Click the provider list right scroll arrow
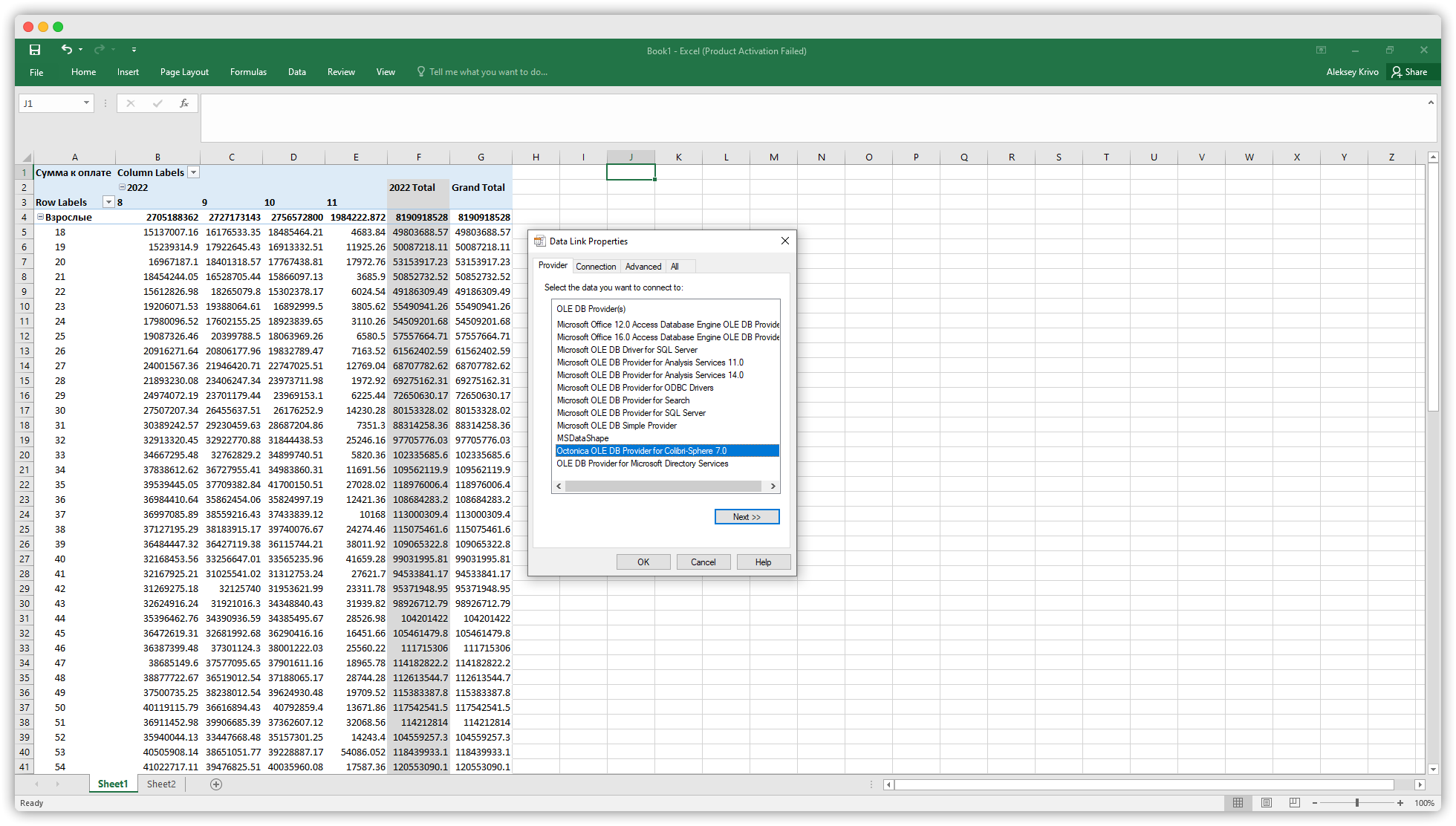1456x826 pixels. [x=773, y=487]
